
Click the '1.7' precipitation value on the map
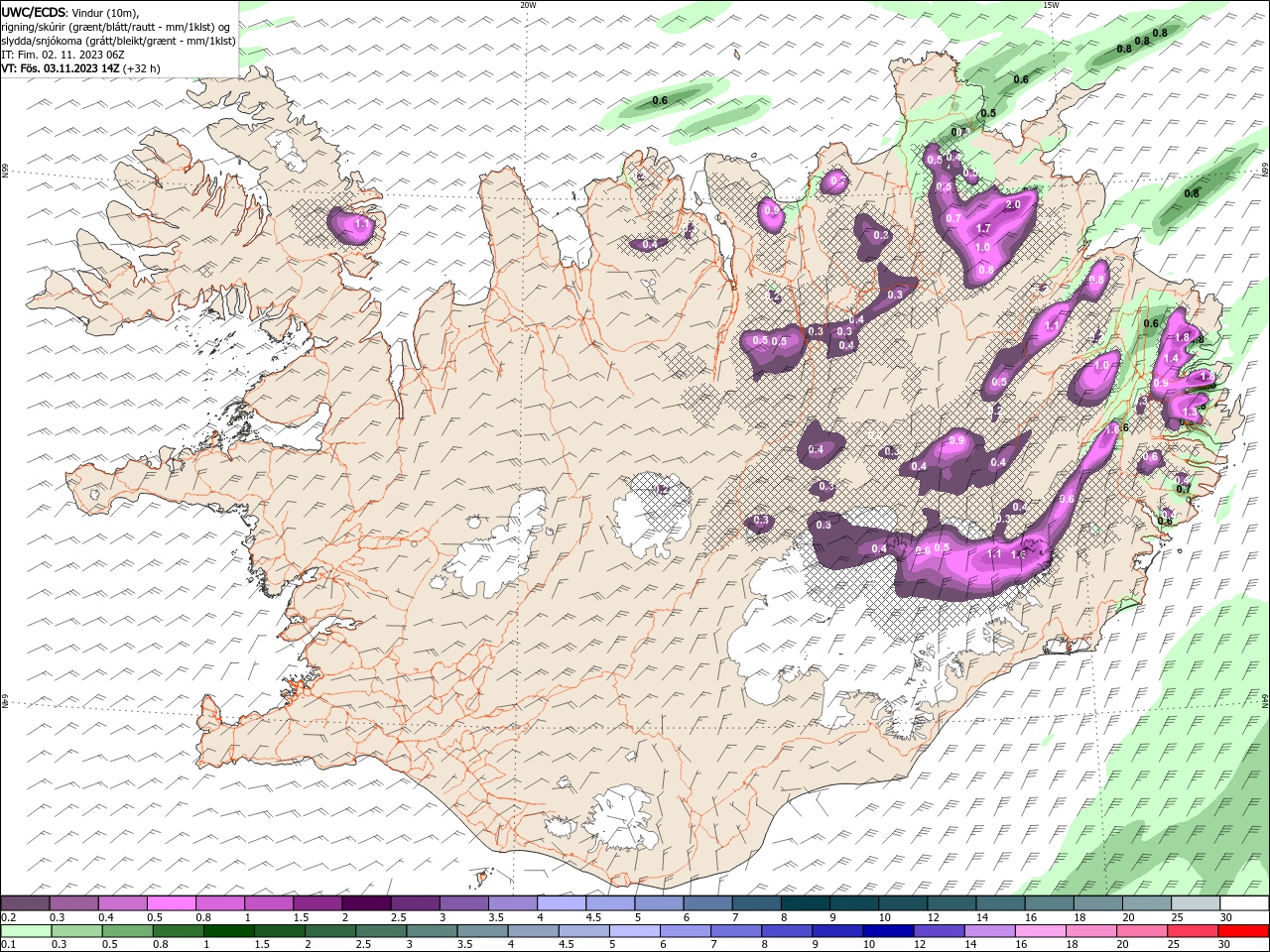[x=984, y=228]
